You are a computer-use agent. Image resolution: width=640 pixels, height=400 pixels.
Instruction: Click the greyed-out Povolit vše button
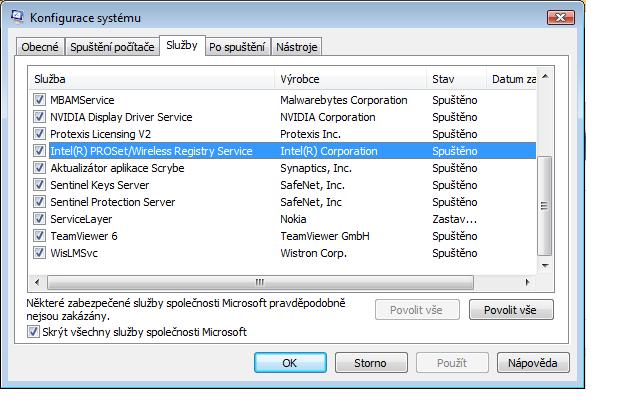[x=417, y=310]
